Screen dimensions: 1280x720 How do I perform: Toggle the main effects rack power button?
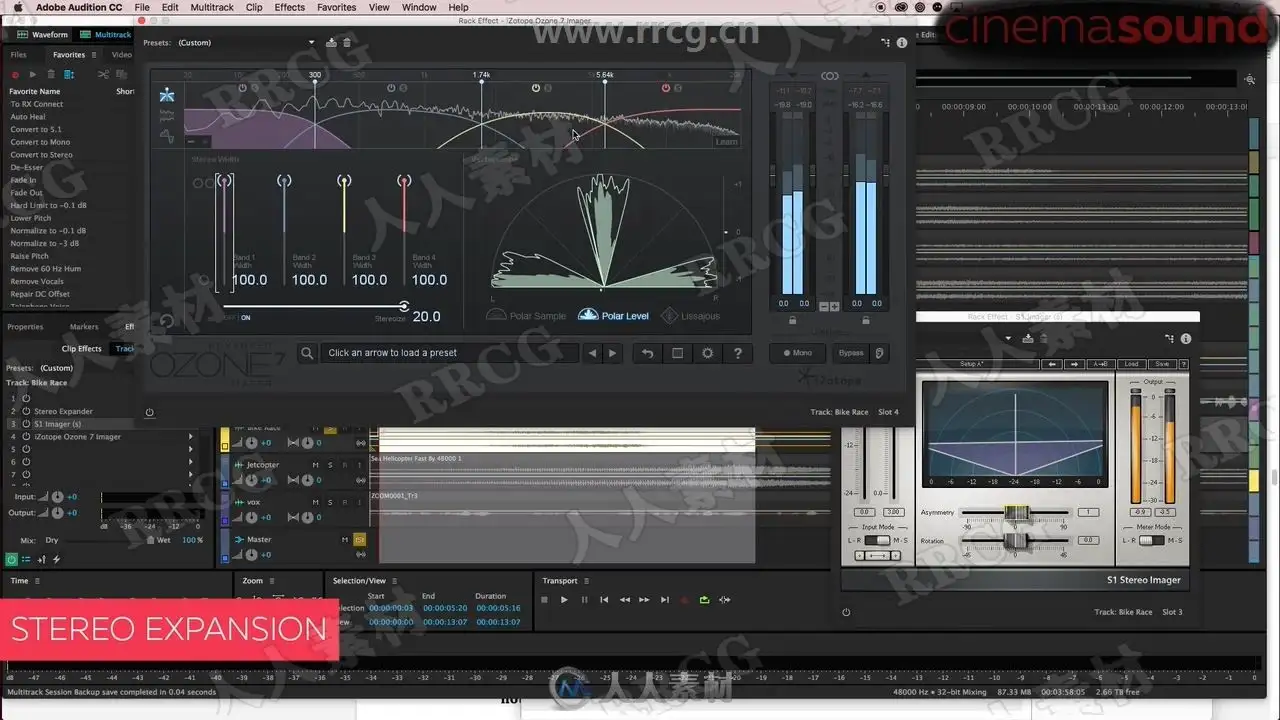pyautogui.click(x=12, y=559)
